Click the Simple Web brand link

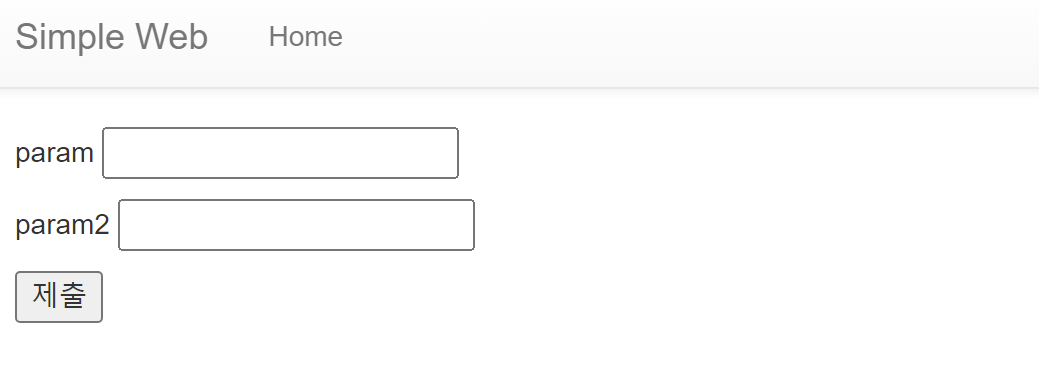click(x=111, y=37)
